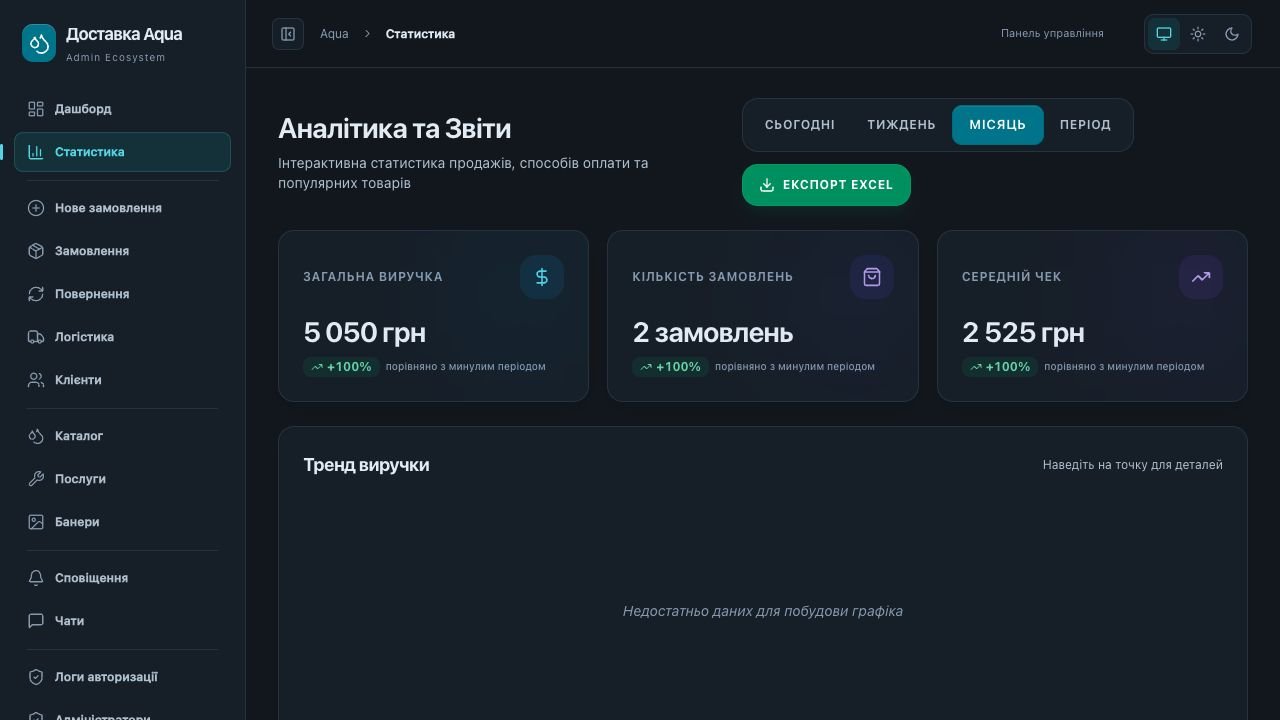Click the dollar icon on Загальна виручка card
The height and width of the screenshot is (720, 1280).
pyautogui.click(x=542, y=277)
